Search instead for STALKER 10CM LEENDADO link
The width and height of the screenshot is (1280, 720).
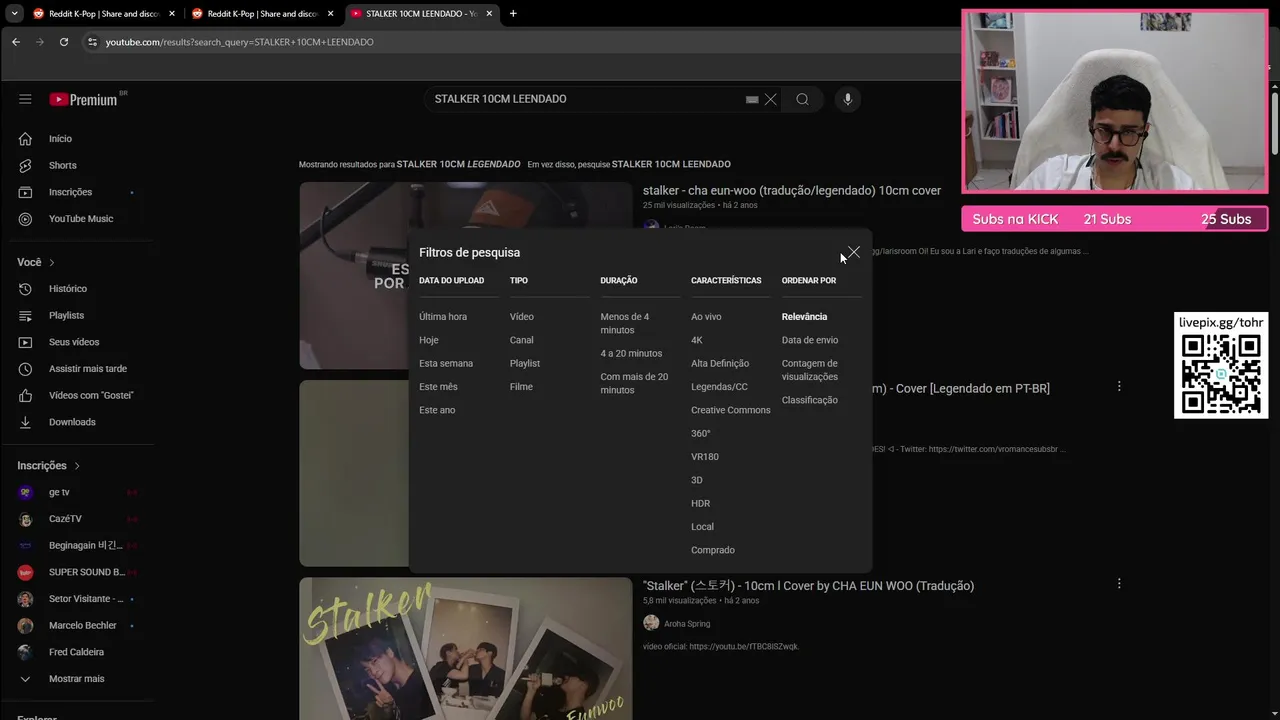coord(671,164)
